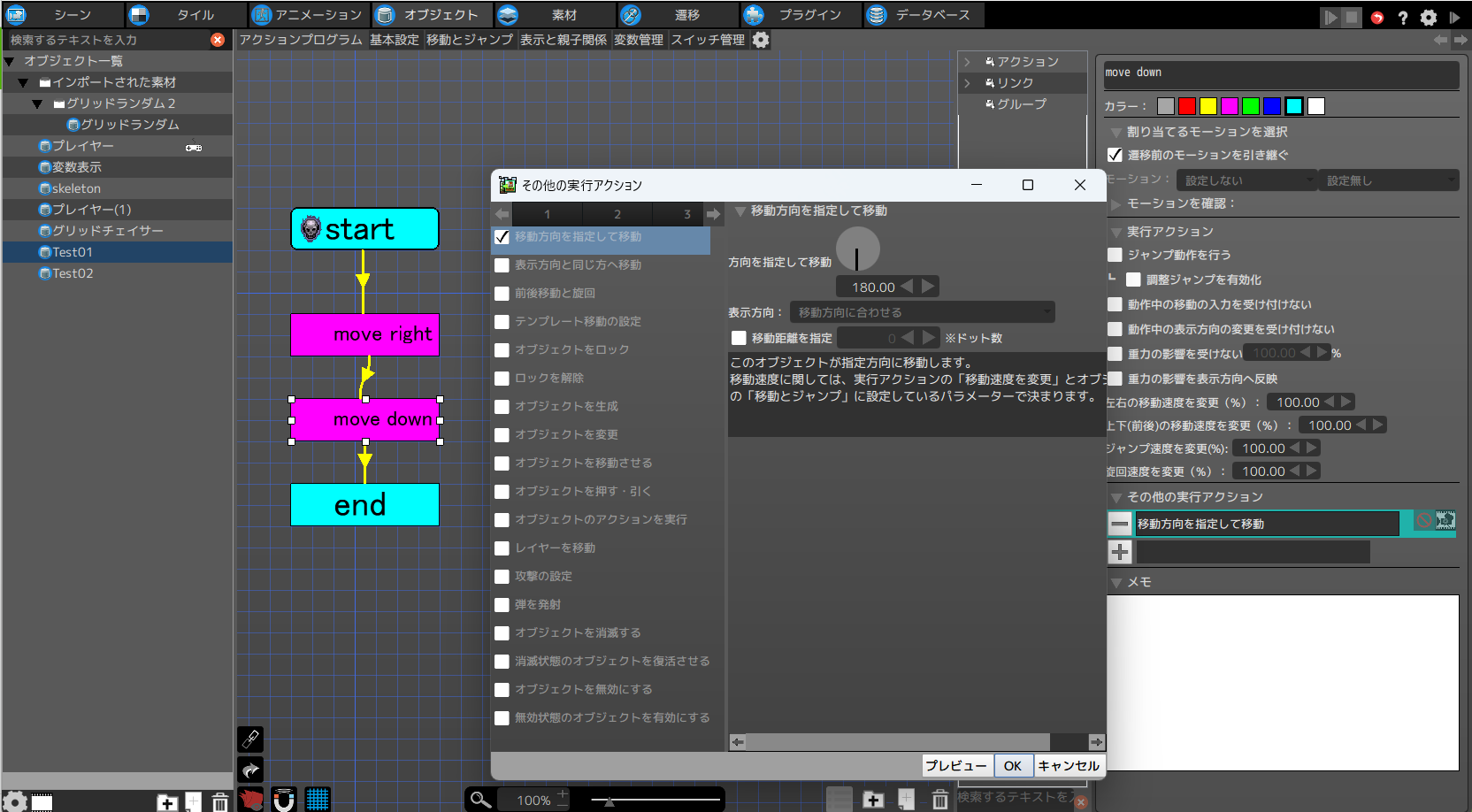Click the new-object page icon in the object list footer

point(193,802)
